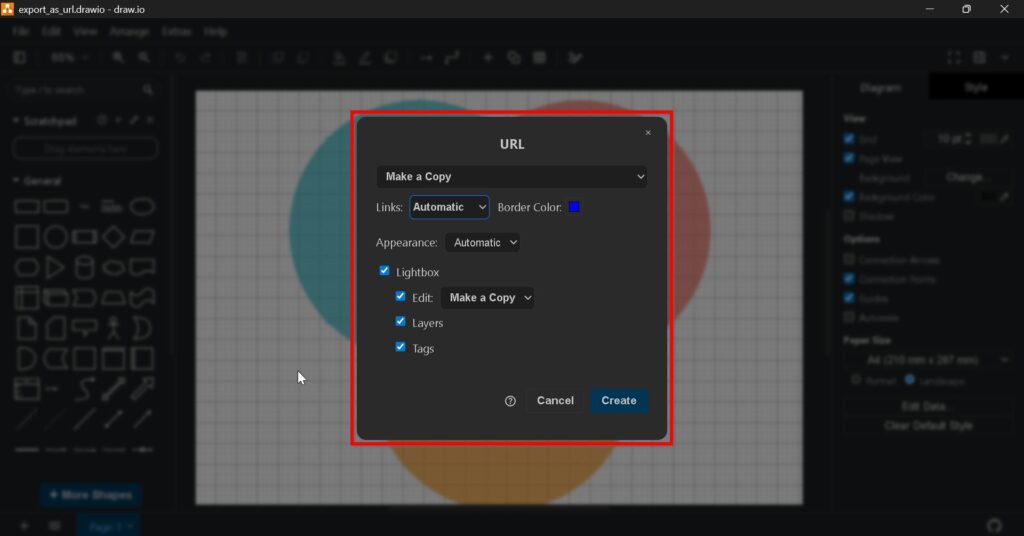Select the diamond shape in the General palette
Viewport: 1024px width, 536px height.
coord(114,237)
